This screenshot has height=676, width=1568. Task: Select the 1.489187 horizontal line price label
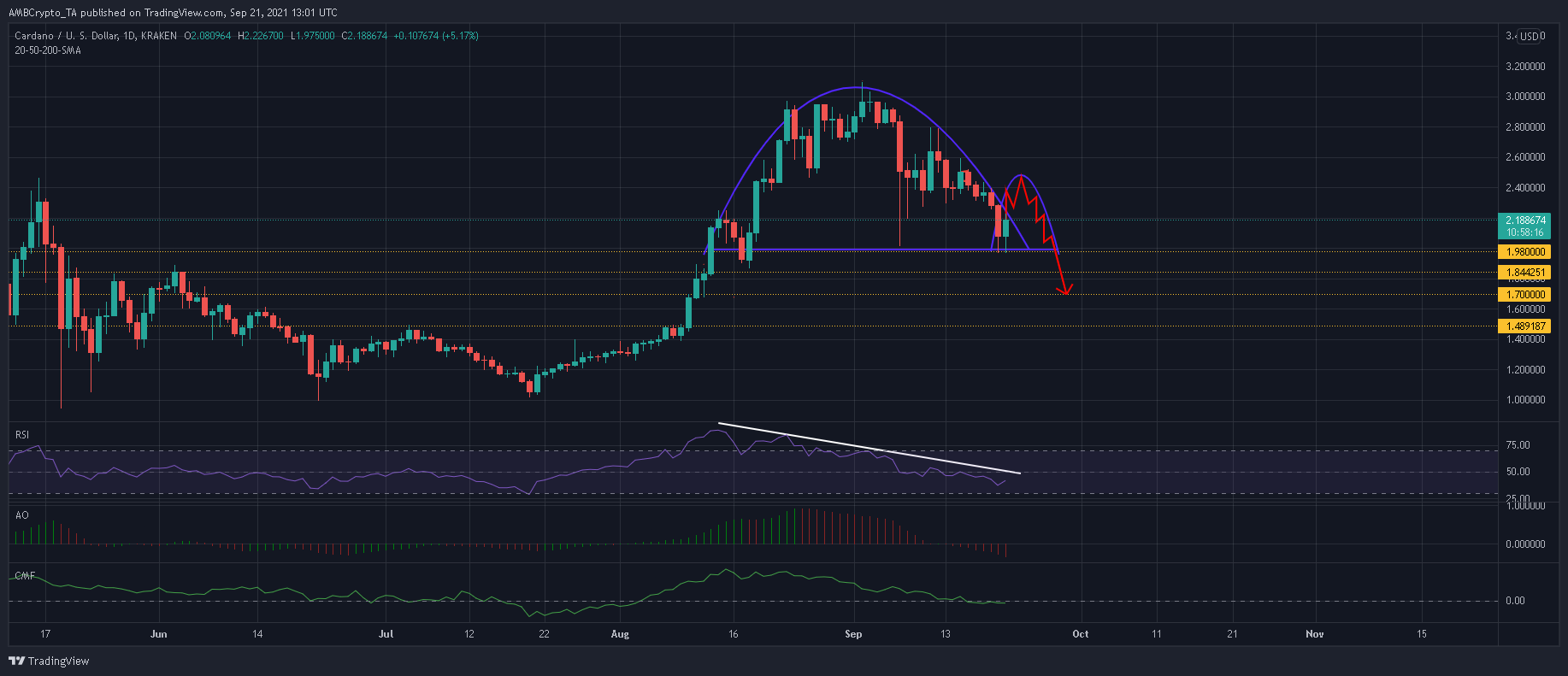[1526, 326]
